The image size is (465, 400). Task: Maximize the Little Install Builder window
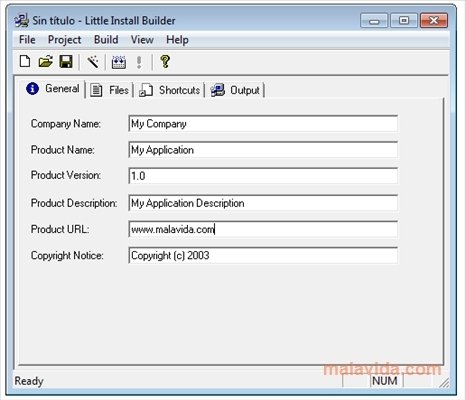tap(404, 21)
